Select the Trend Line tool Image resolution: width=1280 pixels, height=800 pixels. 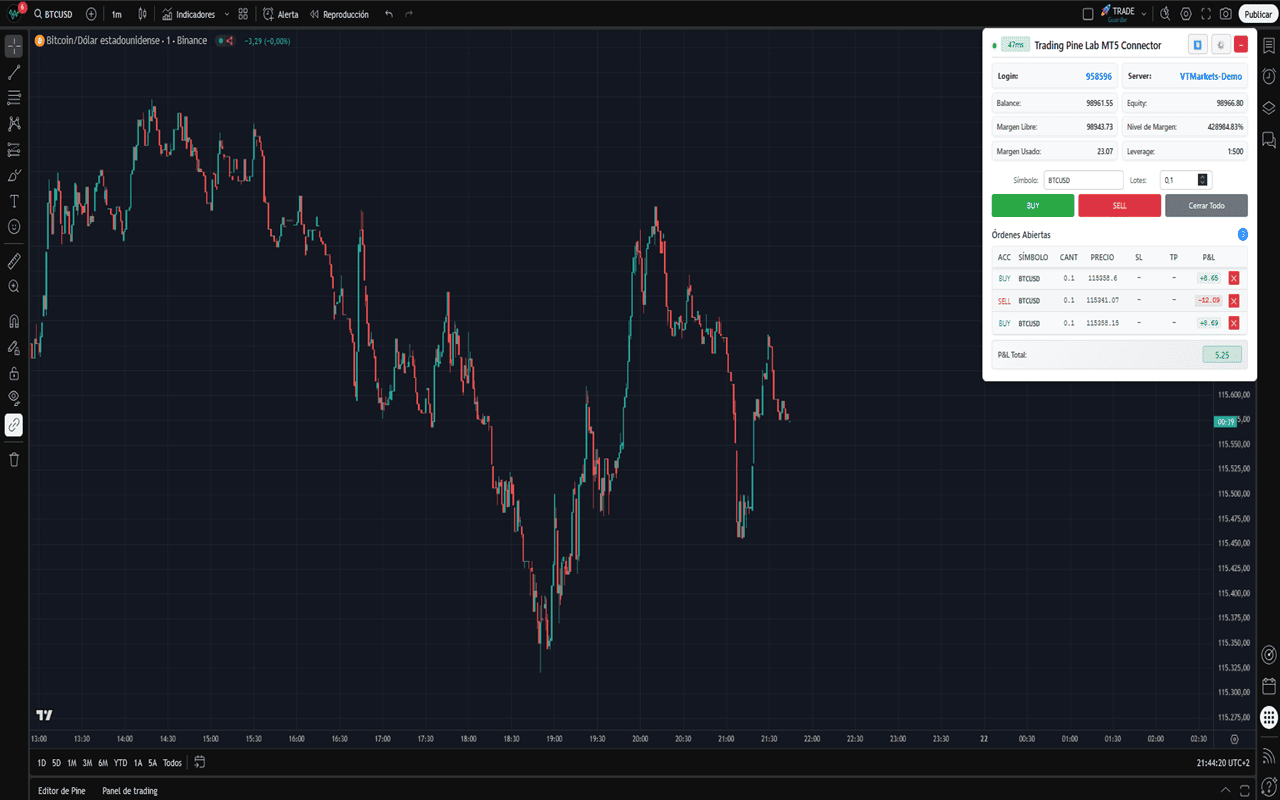click(13, 71)
